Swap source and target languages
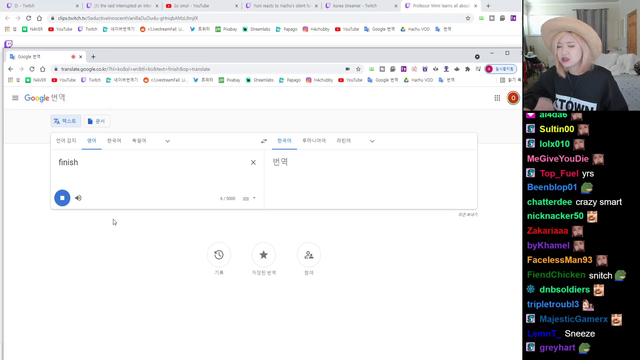This screenshot has height=360, width=640. tap(264, 141)
